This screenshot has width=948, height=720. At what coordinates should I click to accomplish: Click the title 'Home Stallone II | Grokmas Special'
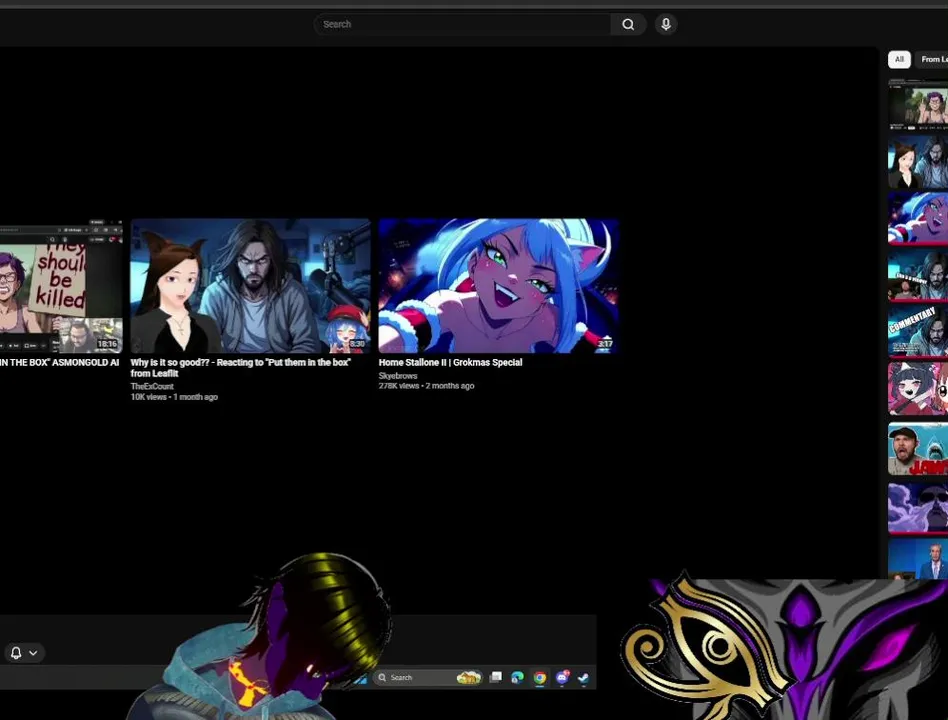(x=450, y=362)
